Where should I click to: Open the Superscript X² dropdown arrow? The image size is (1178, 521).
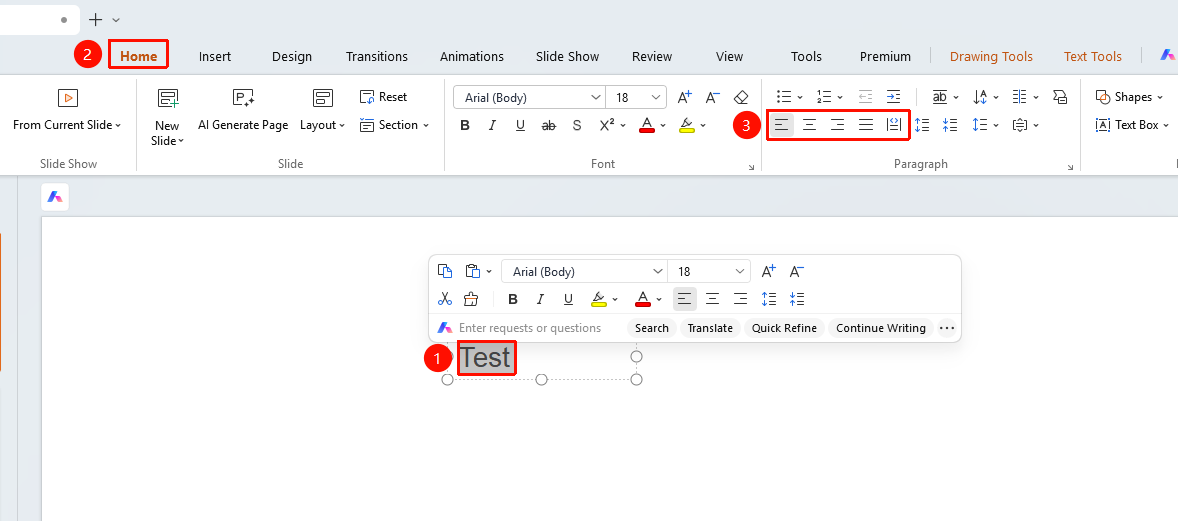point(624,126)
